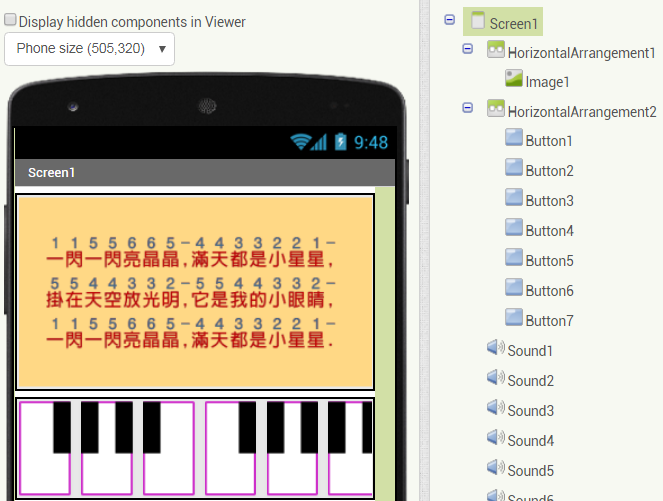663x501 pixels.
Task: Click the Screen1 component icon
Action: tap(478, 20)
